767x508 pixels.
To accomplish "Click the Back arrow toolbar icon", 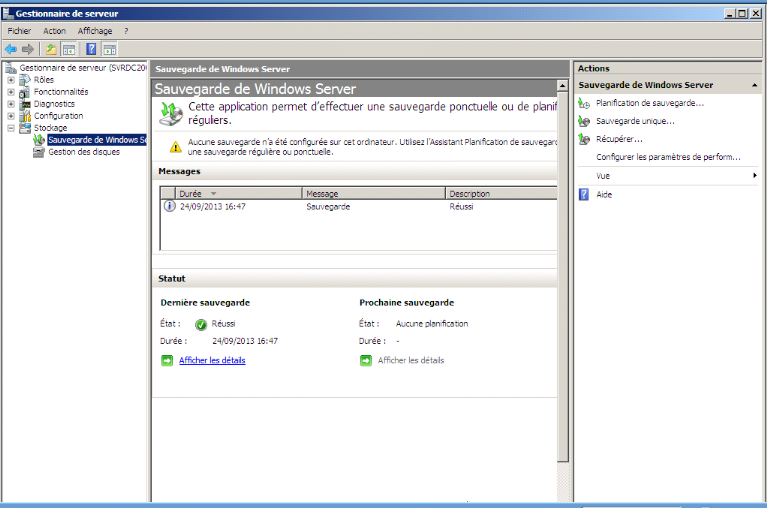I will tap(11, 49).
